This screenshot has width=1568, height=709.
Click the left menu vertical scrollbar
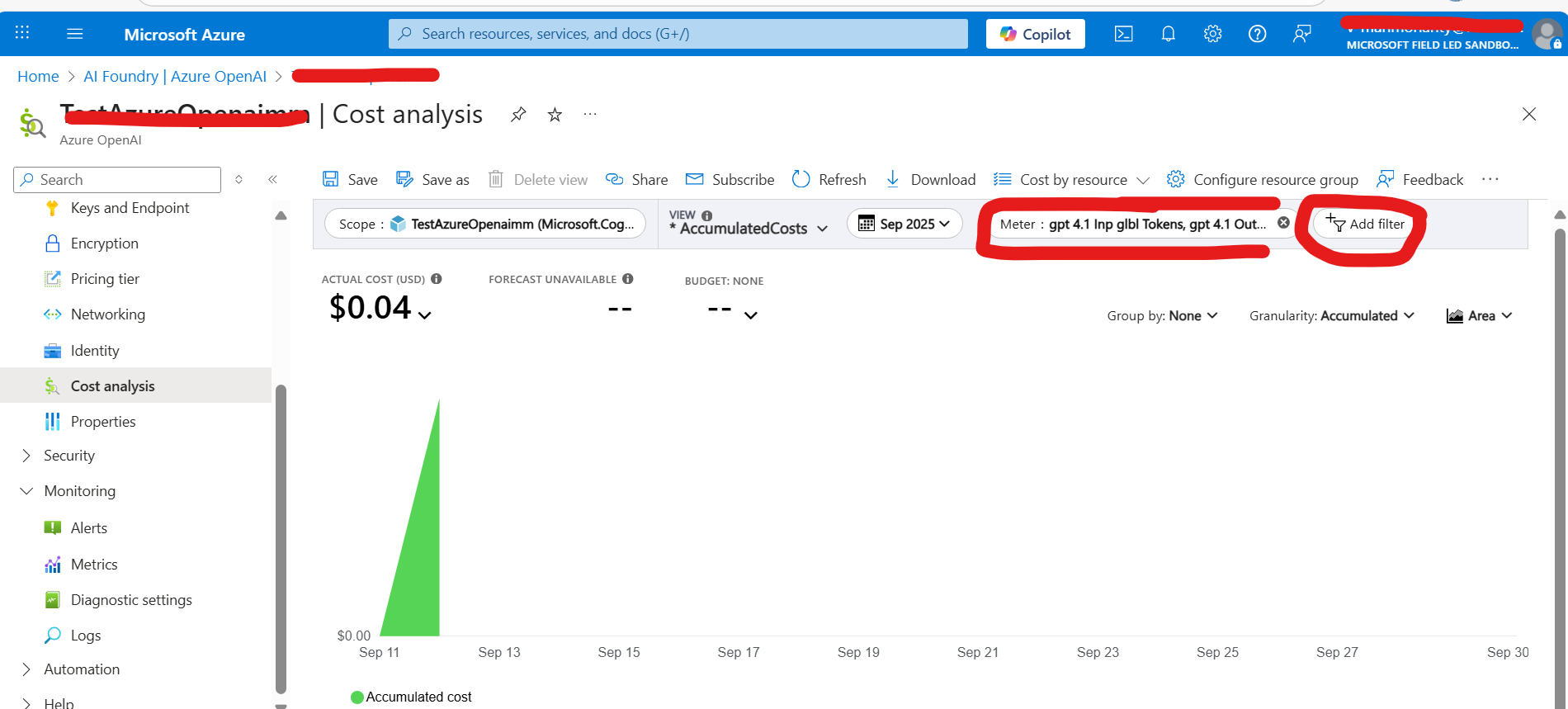click(x=281, y=538)
